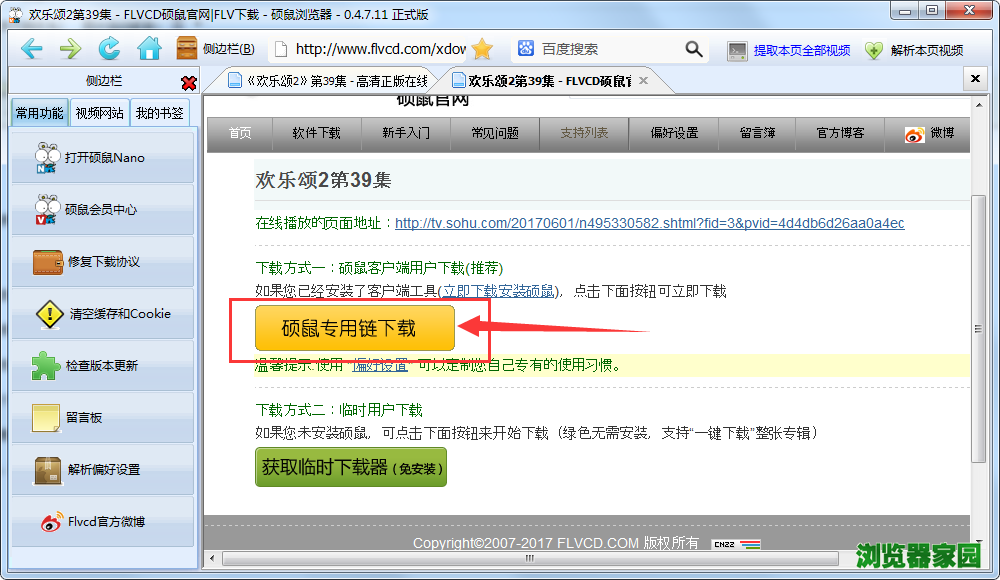Screen dimensions: 1000x580
Task: Clear cache and cookies via 清空缓存和Cookie
Action: 102,313
